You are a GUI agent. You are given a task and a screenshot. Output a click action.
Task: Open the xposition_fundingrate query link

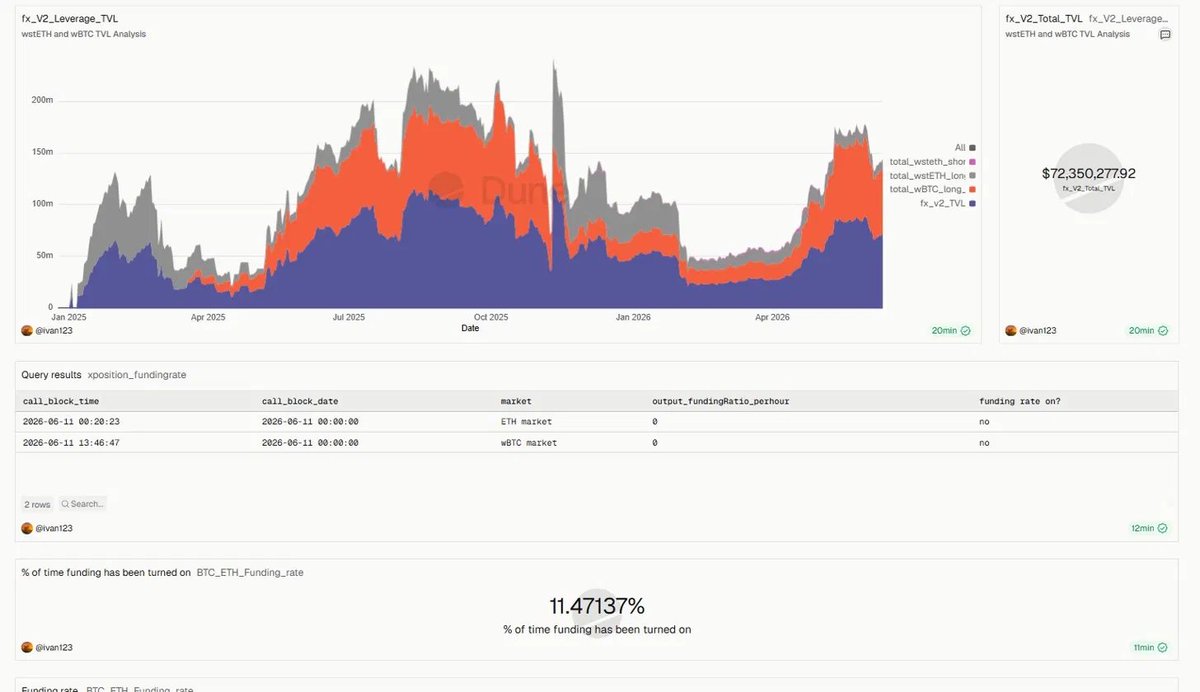tap(137, 374)
